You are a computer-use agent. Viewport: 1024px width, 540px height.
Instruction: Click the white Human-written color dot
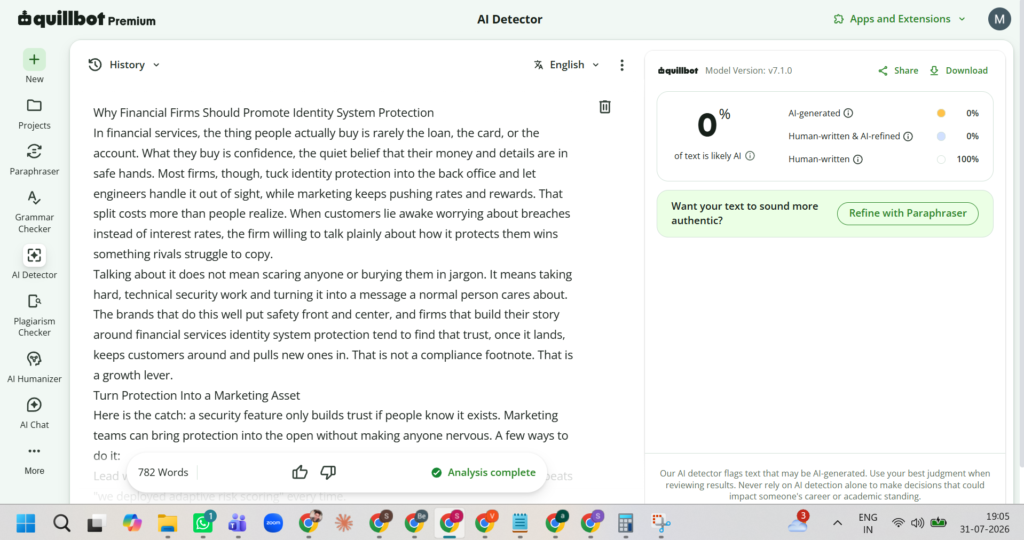941,159
